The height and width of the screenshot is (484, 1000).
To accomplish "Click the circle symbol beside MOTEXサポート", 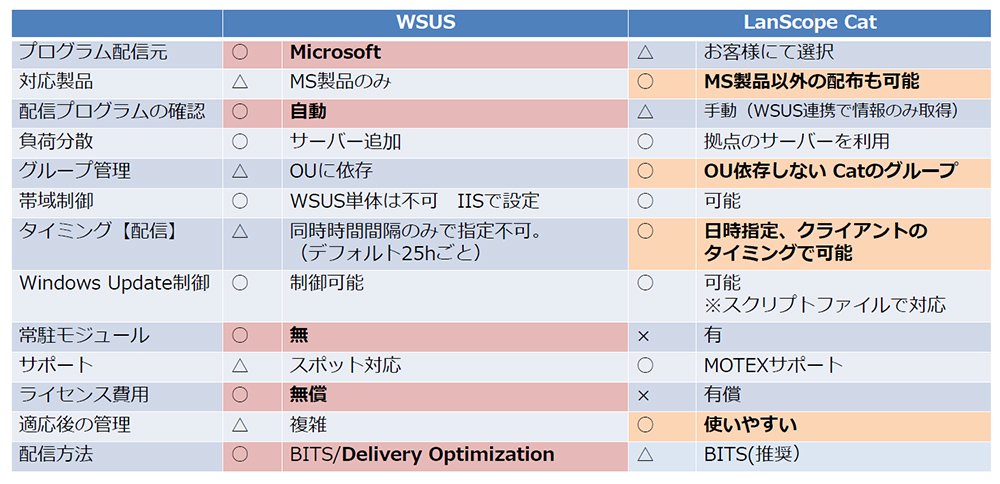I will pos(645,365).
